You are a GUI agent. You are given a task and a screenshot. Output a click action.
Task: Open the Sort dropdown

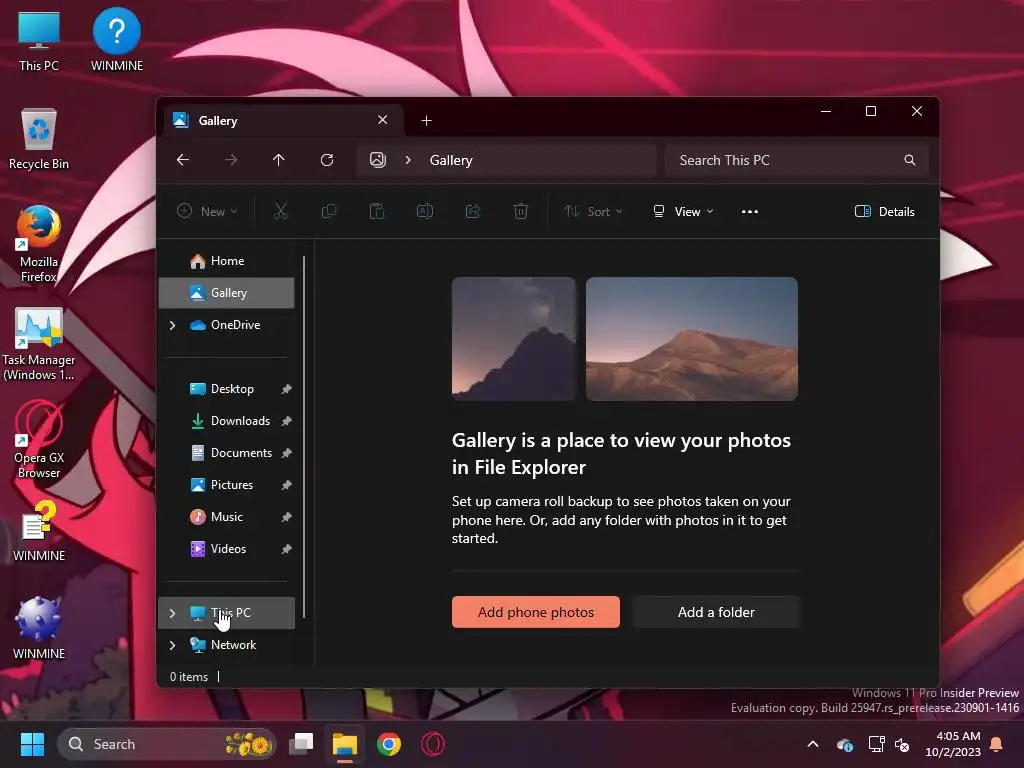(x=593, y=211)
